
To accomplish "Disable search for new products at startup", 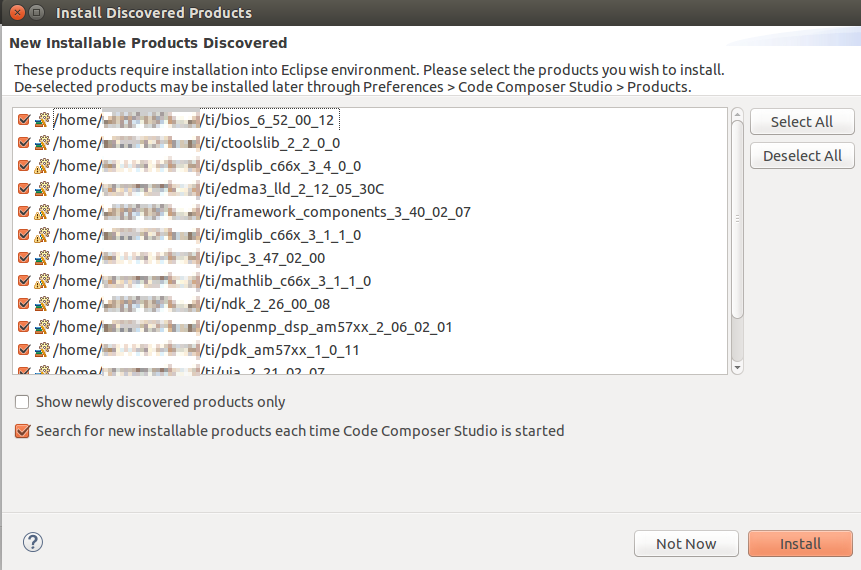I will (x=22, y=431).
